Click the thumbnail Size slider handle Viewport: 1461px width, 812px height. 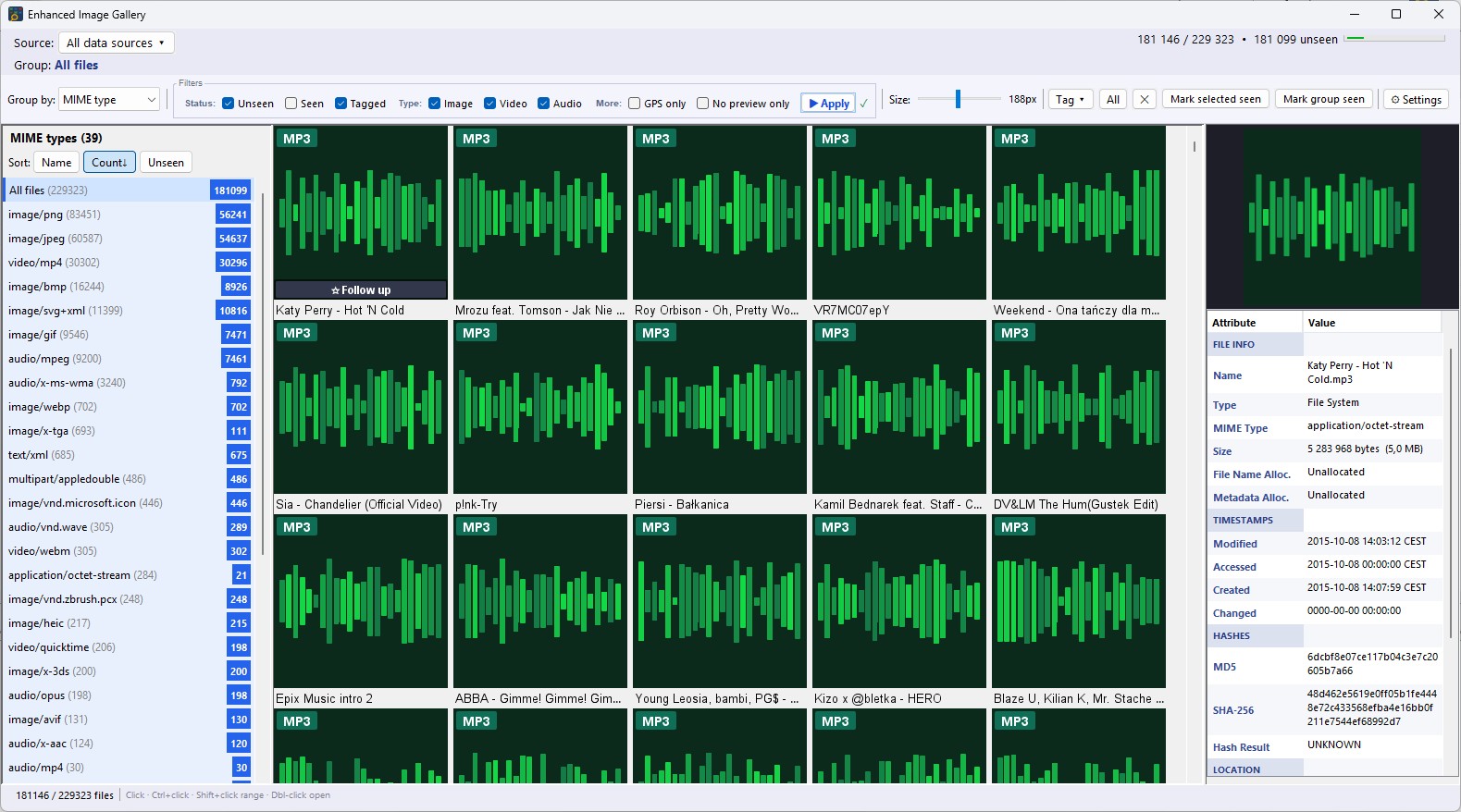(958, 99)
